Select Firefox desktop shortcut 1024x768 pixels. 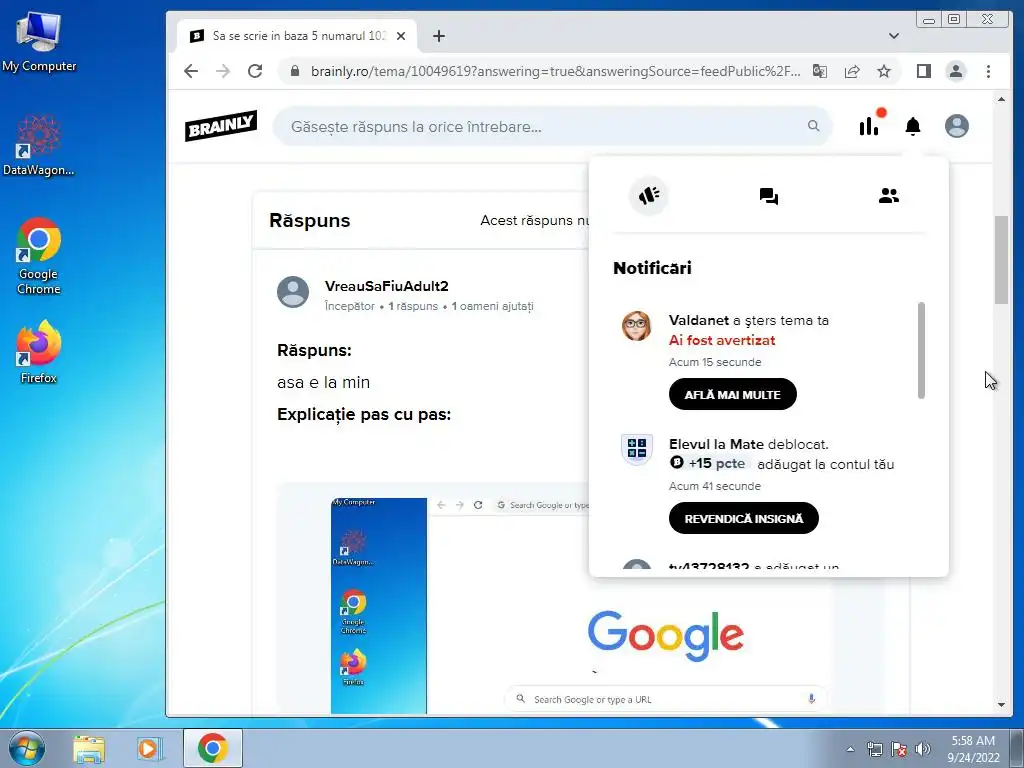point(39,353)
